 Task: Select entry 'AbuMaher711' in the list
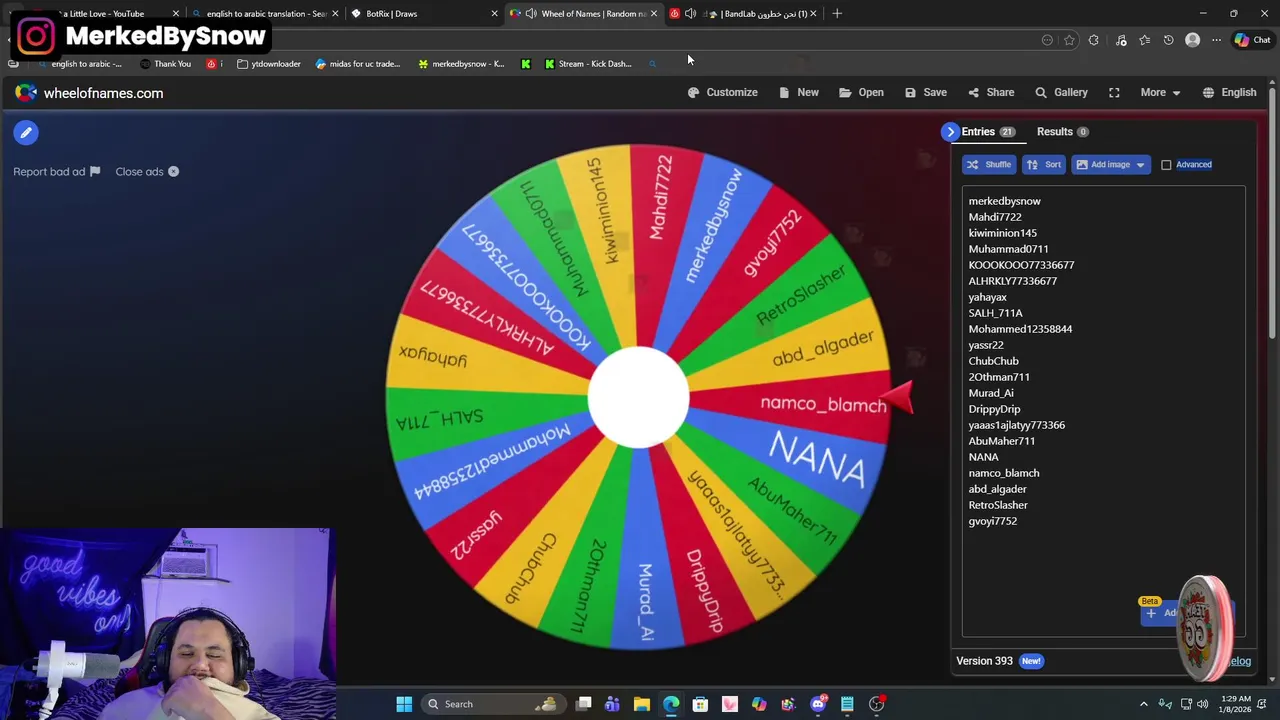click(1001, 441)
